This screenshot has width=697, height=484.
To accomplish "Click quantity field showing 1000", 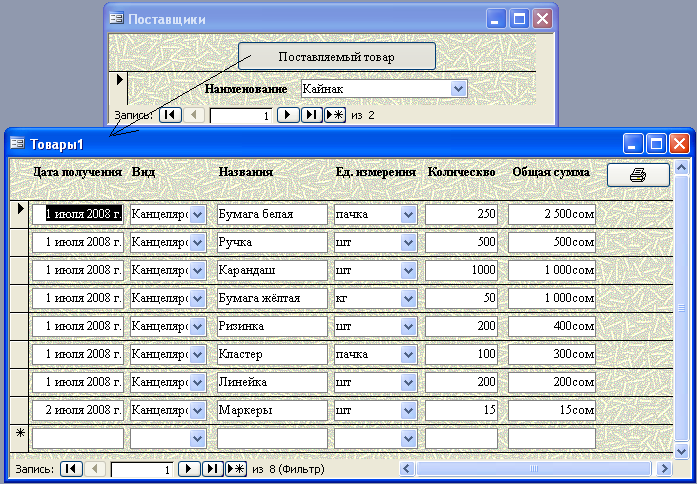I will (x=461, y=270).
